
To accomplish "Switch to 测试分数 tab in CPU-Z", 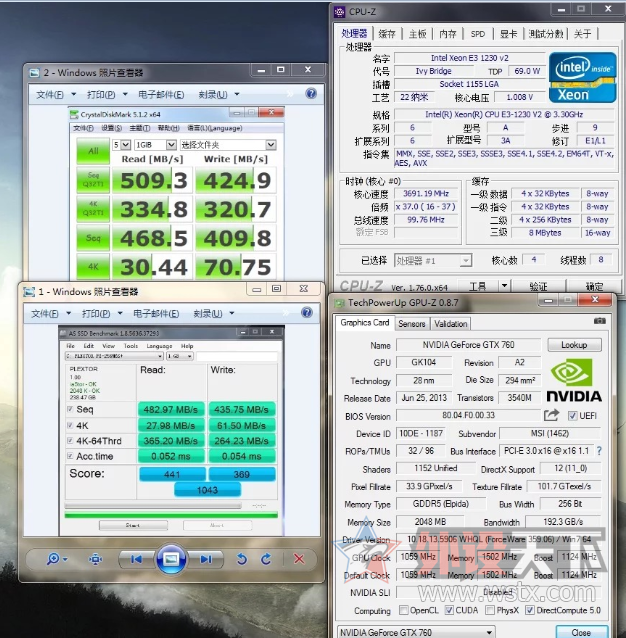I will coord(546,34).
